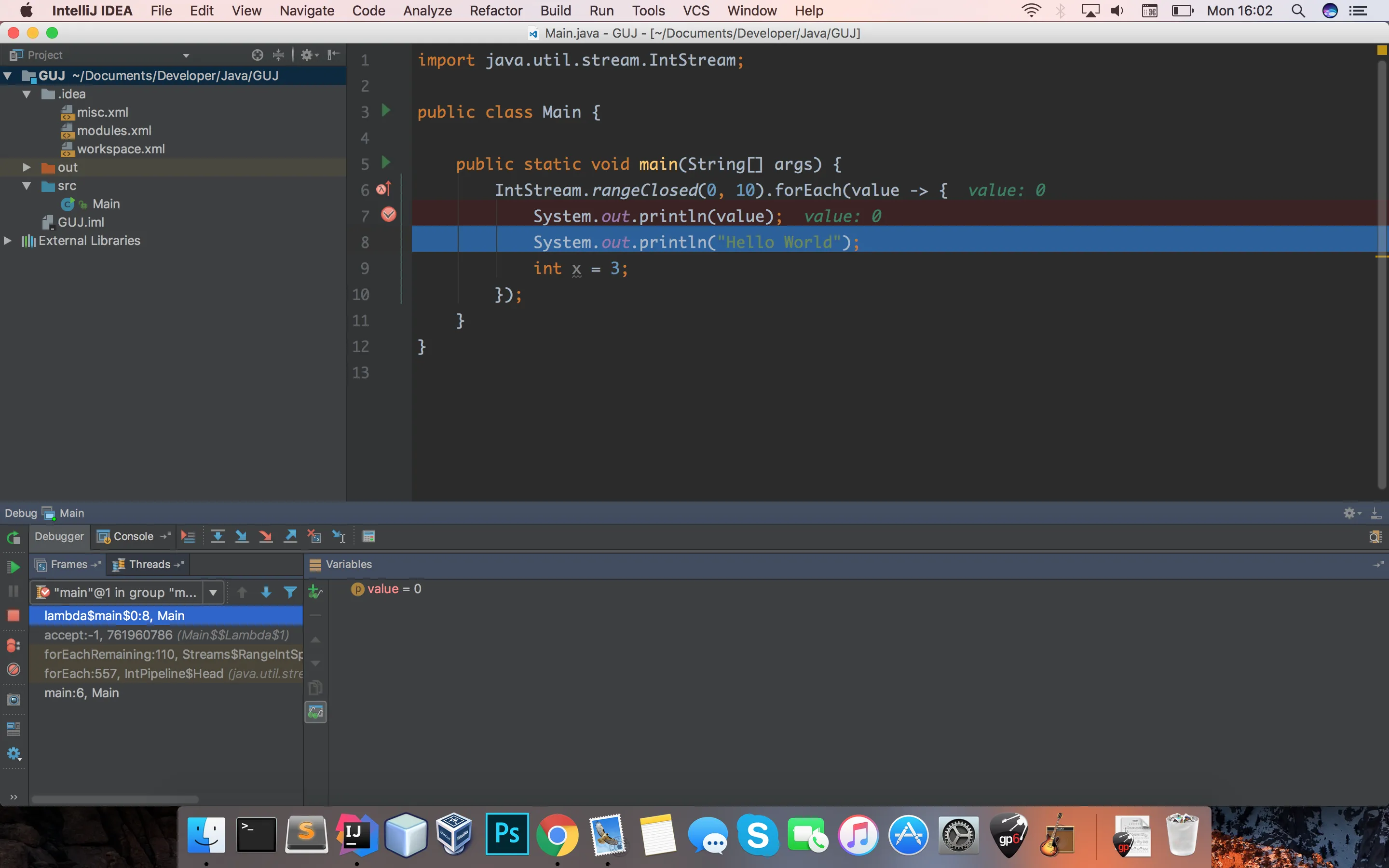The image size is (1389, 868).
Task: Open the Refactor menu
Action: [x=495, y=10]
